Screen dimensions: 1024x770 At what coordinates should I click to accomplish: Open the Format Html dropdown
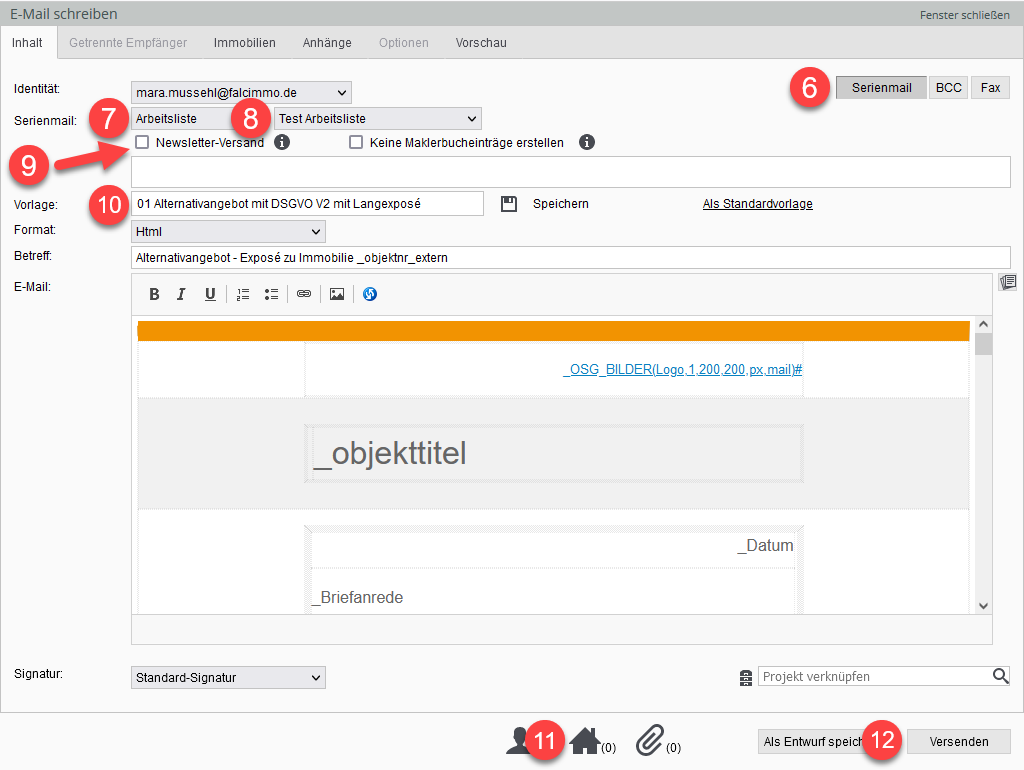pyautogui.click(x=228, y=231)
